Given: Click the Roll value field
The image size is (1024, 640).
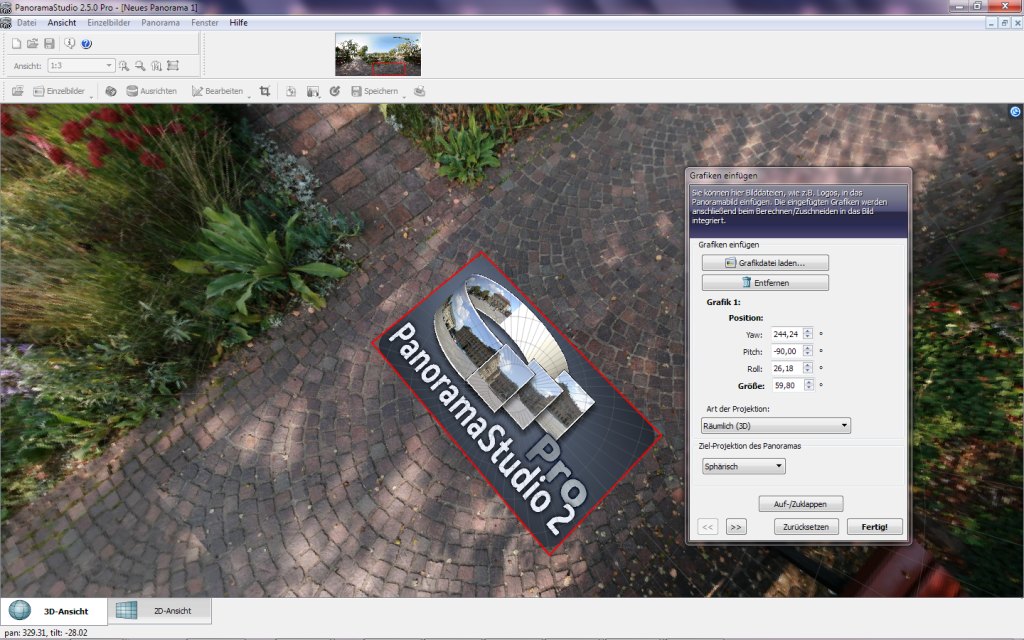Looking at the screenshot, I should coord(786,368).
